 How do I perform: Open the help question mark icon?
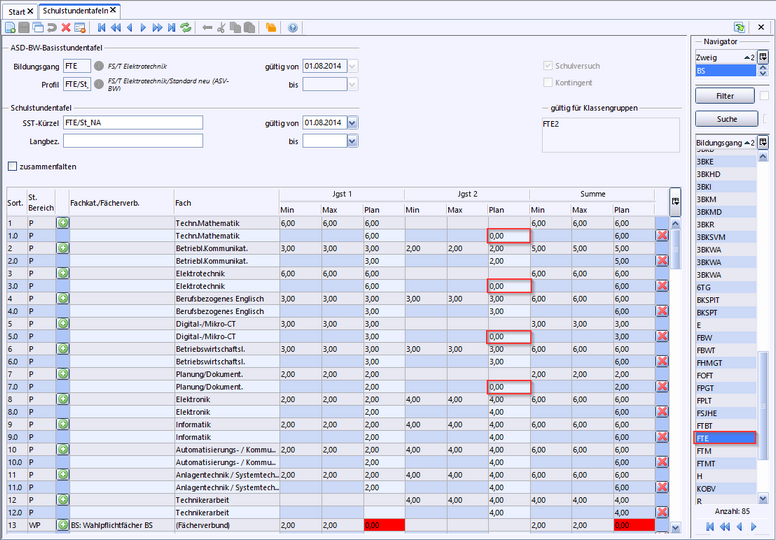click(293, 28)
